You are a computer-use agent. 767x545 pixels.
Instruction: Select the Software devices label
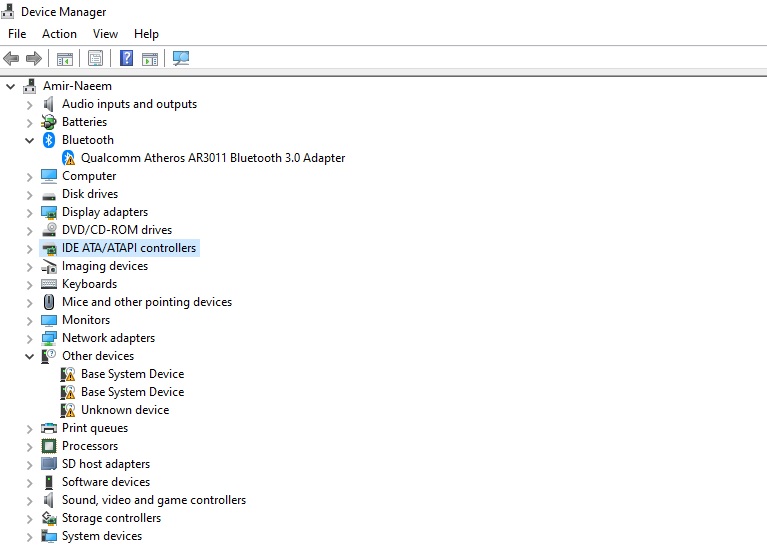[x=106, y=482]
